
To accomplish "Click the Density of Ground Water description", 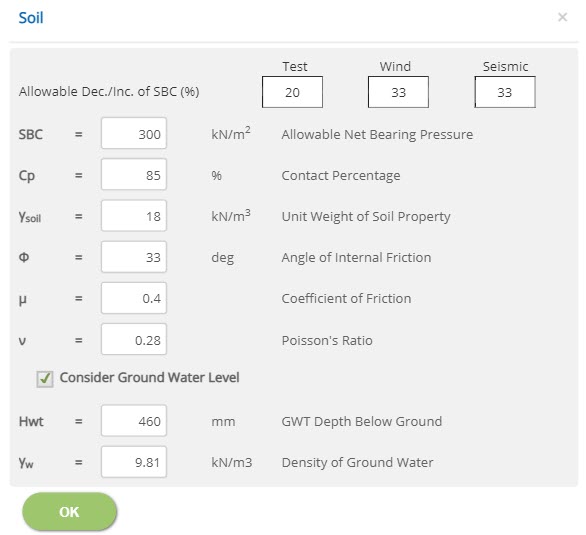I will point(357,463).
